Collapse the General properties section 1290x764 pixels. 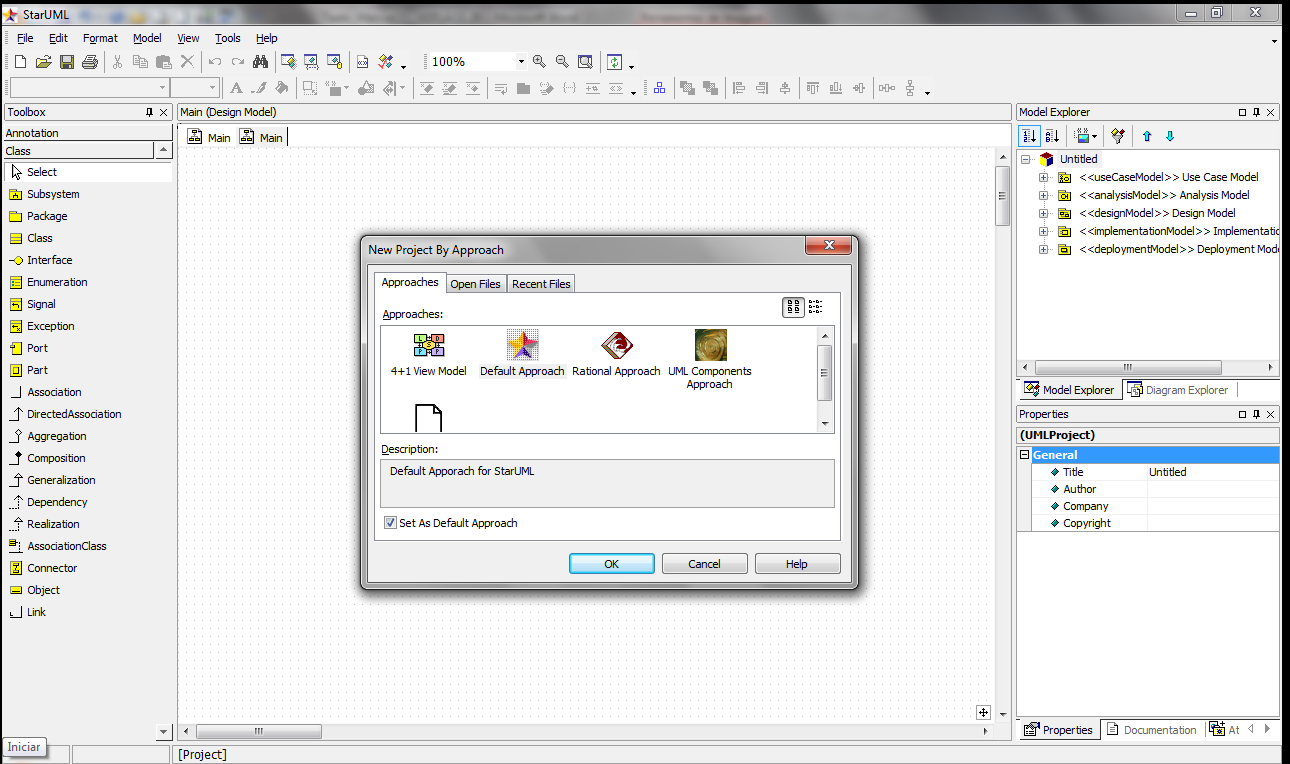click(1024, 455)
